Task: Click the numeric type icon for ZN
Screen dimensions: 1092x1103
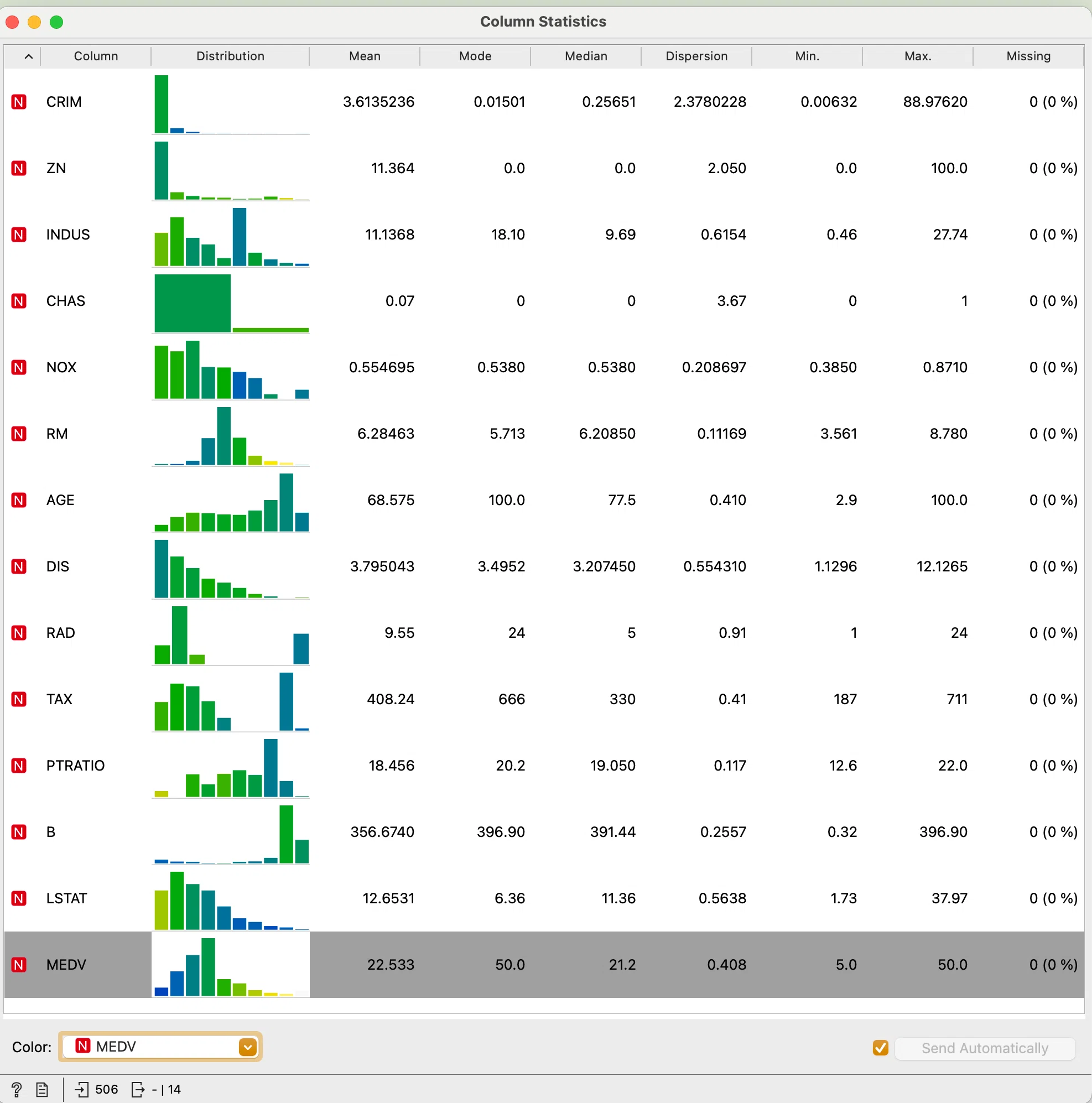Action: coord(19,168)
